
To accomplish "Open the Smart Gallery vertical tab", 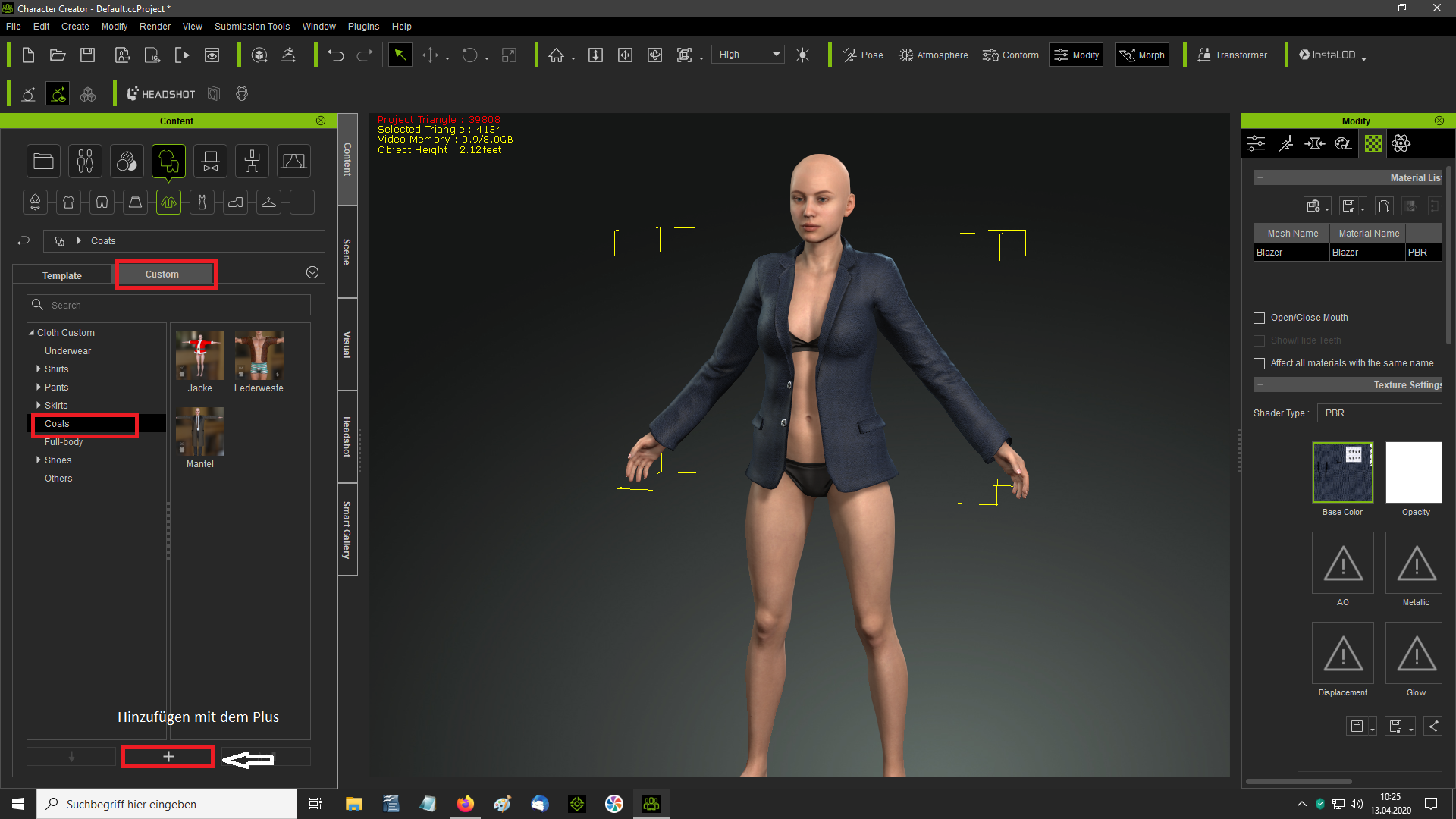I will [x=347, y=529].
